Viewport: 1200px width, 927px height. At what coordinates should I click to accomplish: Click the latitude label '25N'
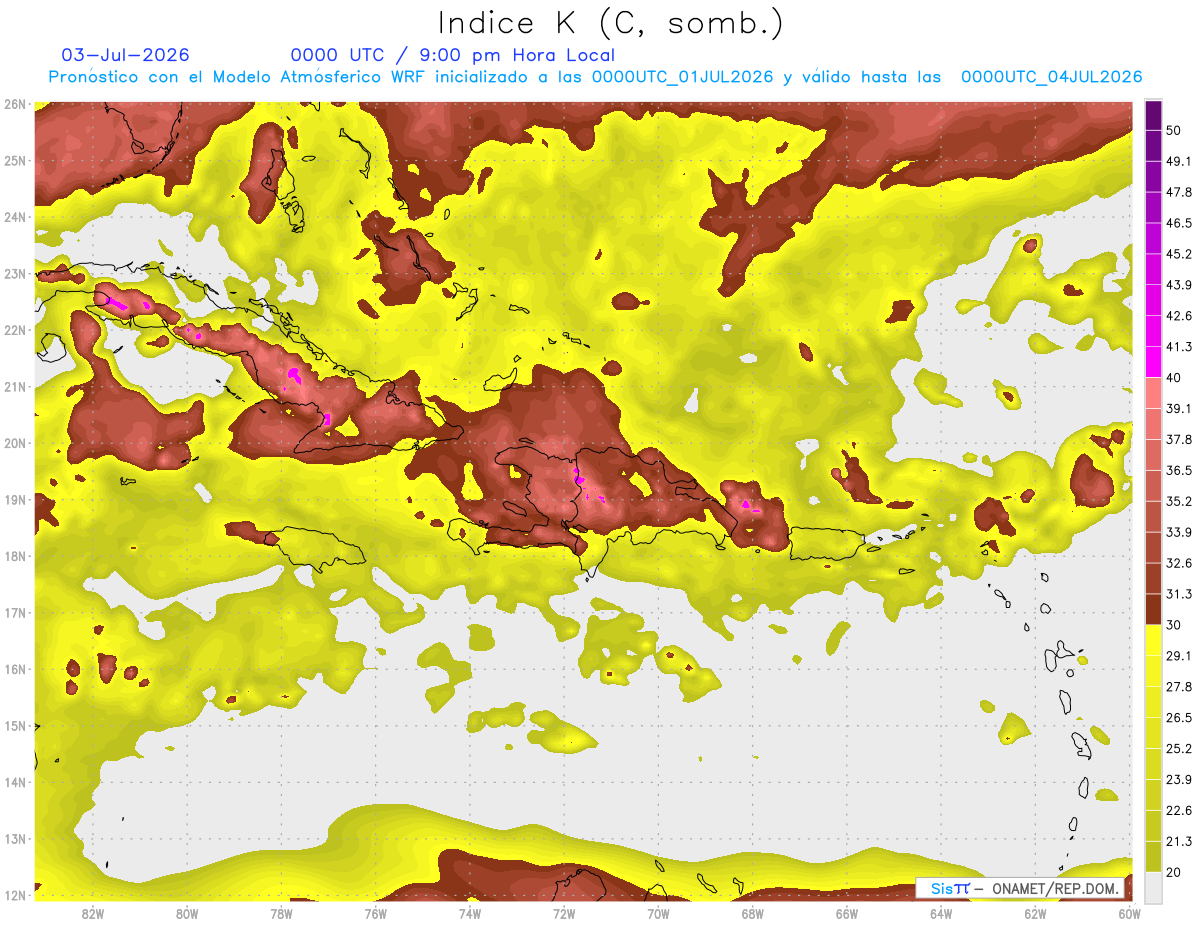point(14,160)
